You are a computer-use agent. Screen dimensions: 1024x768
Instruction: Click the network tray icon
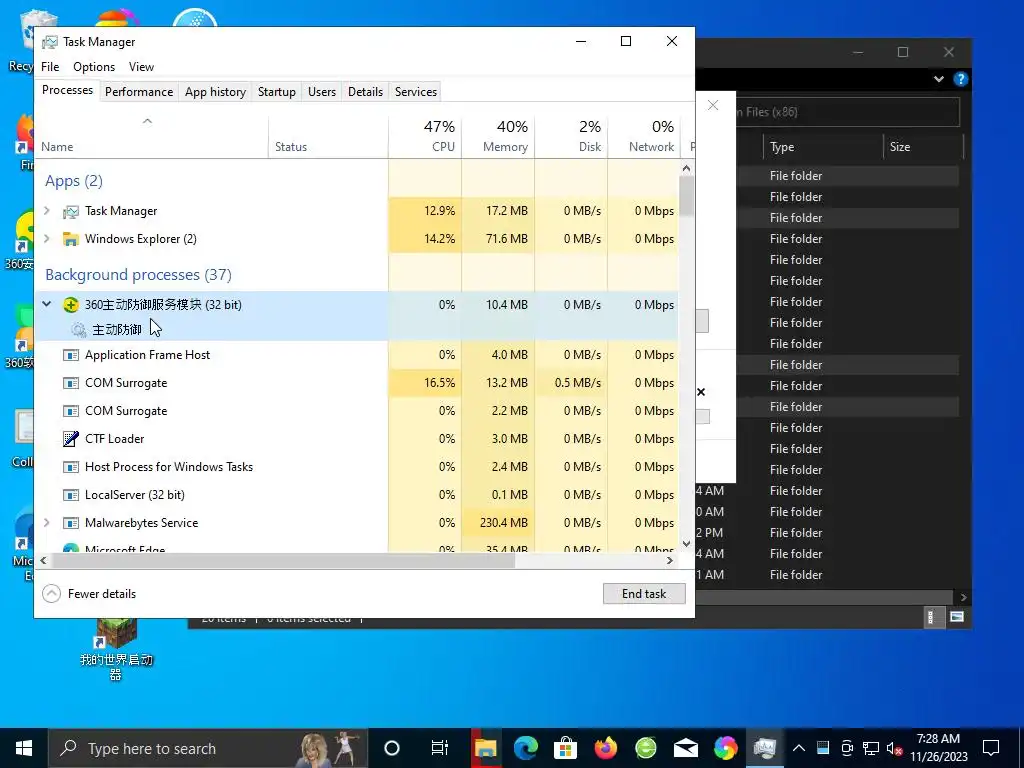(x=871, y=748)
